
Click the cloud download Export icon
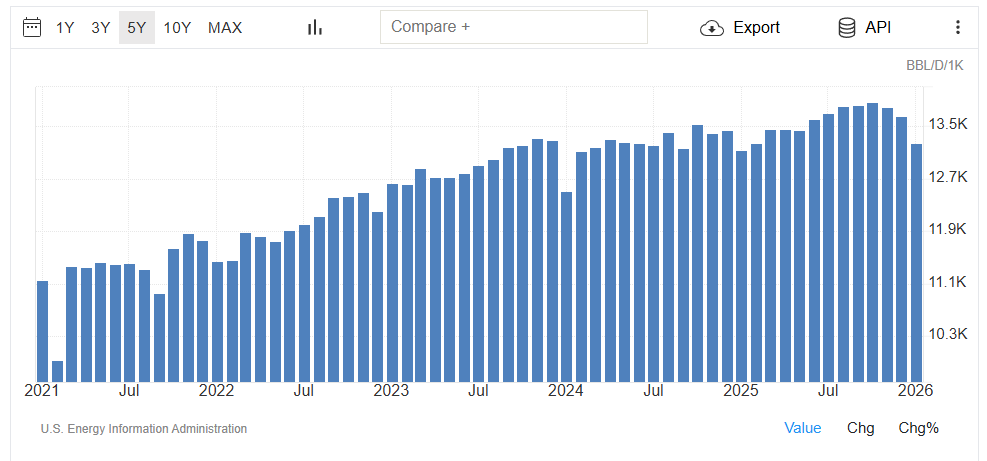[x=713, y=28]
